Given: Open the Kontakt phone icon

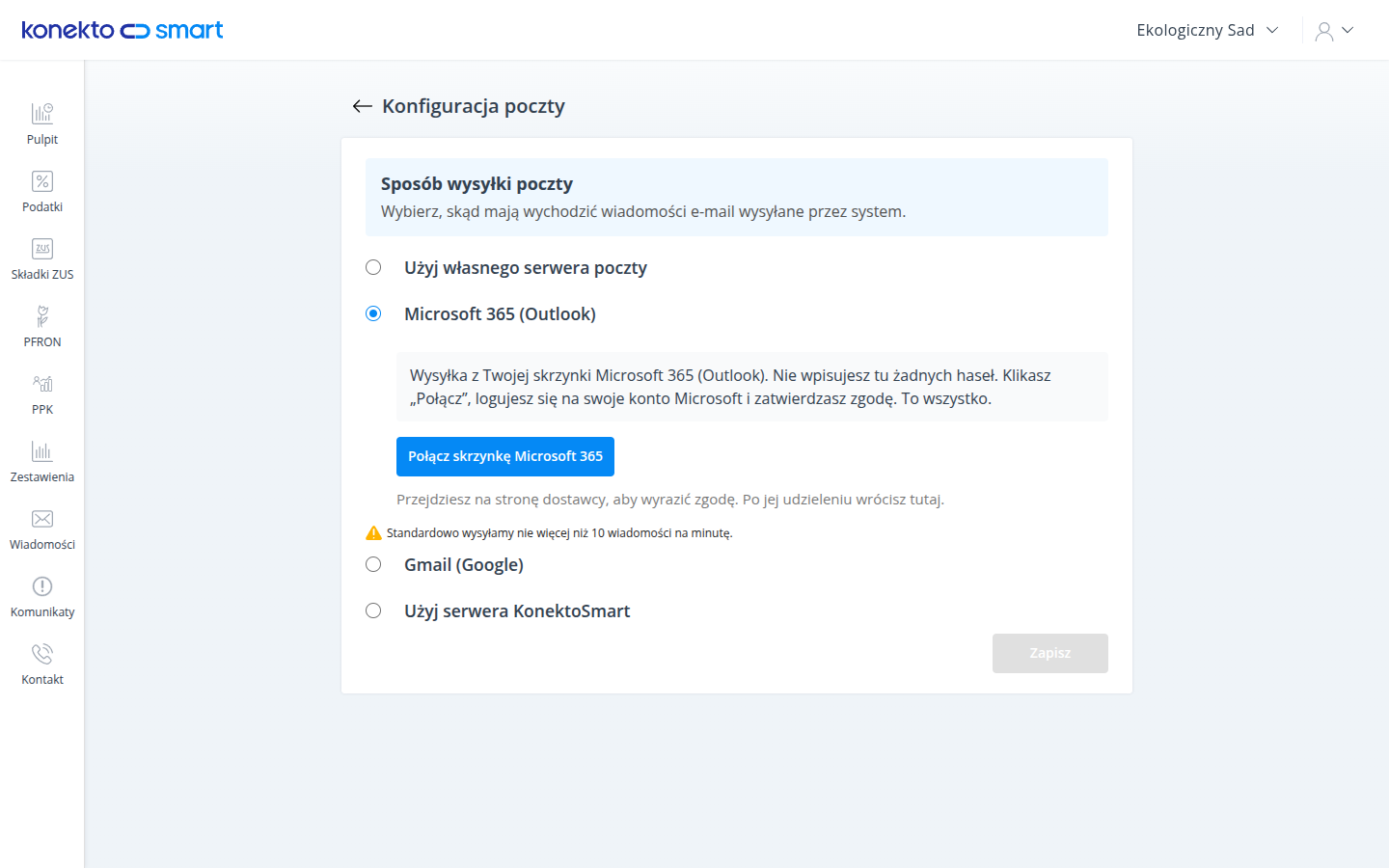Looking at the screenshot, I should pyautogui.click(x=42, y=654).
